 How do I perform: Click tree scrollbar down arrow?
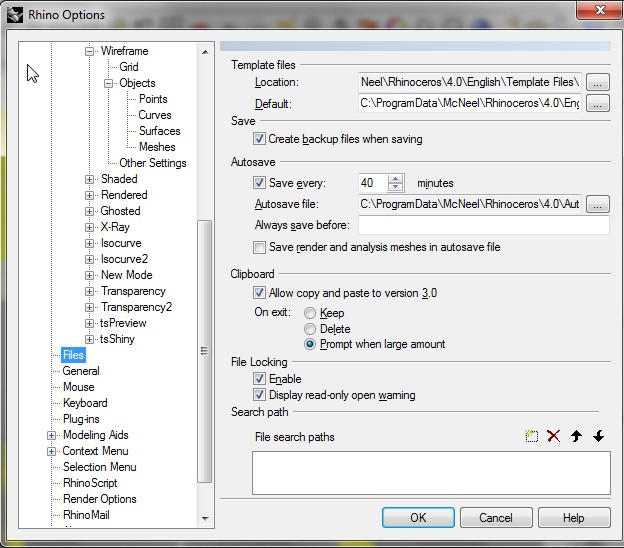(x=205, y=518)
